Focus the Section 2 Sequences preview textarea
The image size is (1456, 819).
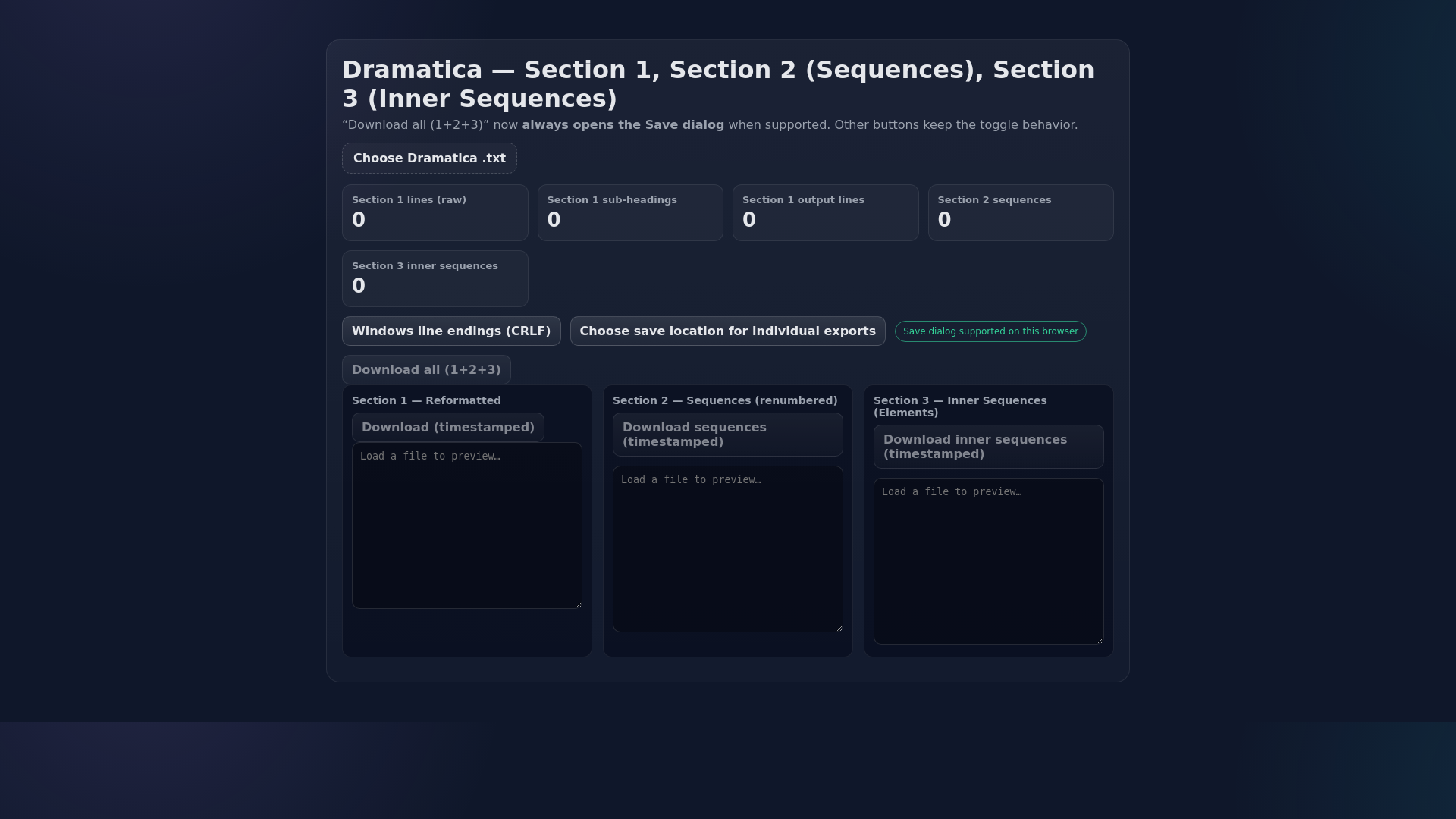click(728, 549)
